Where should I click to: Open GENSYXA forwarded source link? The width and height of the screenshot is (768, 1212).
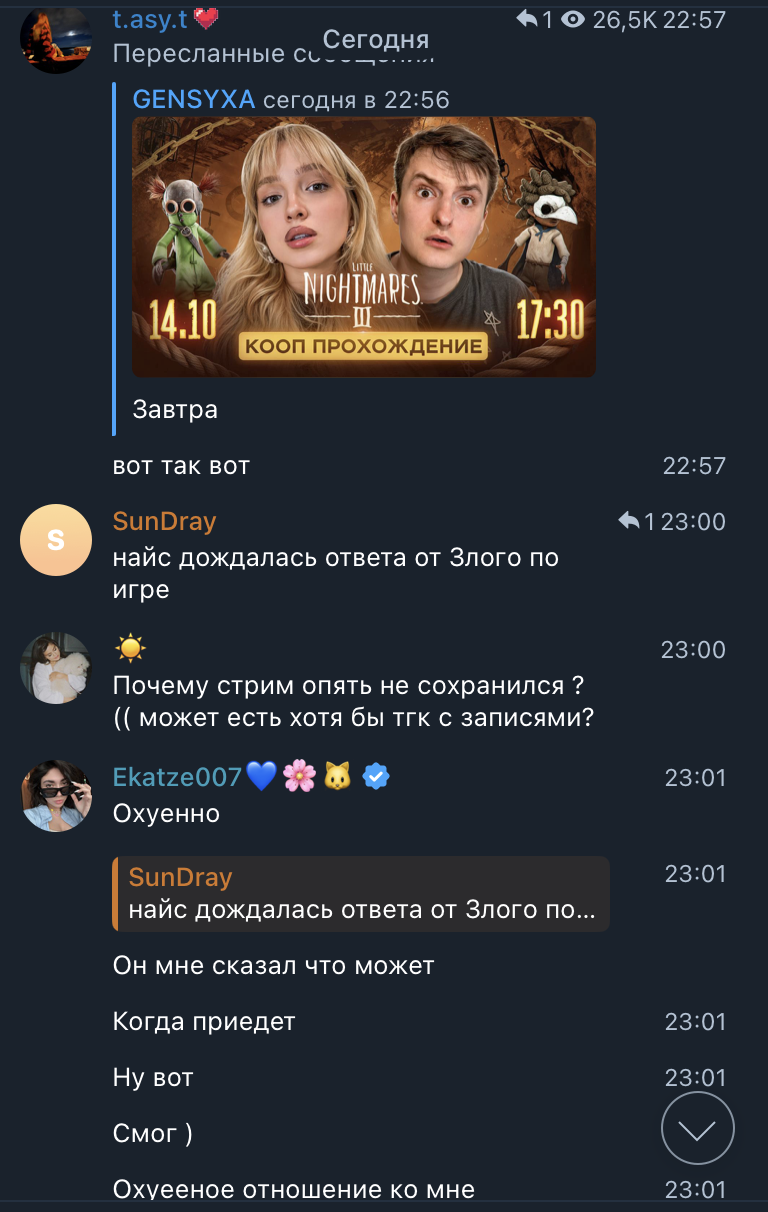[194, 99]
